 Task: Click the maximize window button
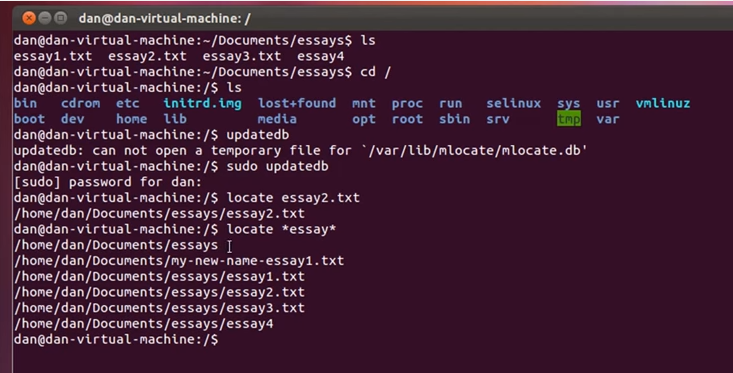click(x=60, y=18)
